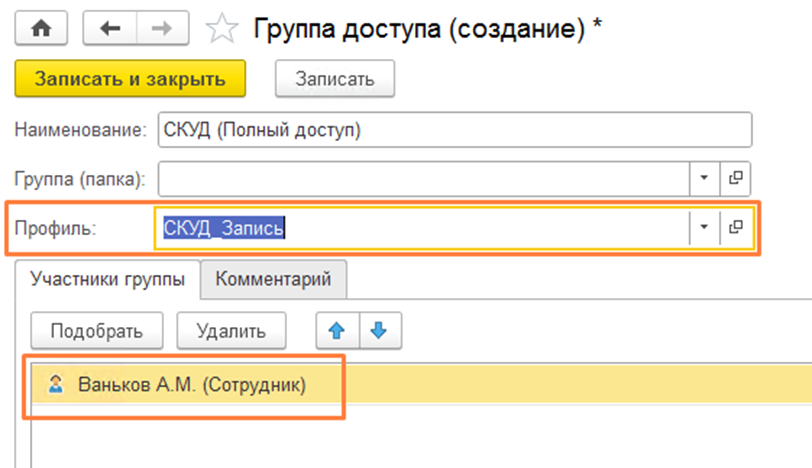
Task: Open the Профиль field's linked item icon
Action: point(735,228)
